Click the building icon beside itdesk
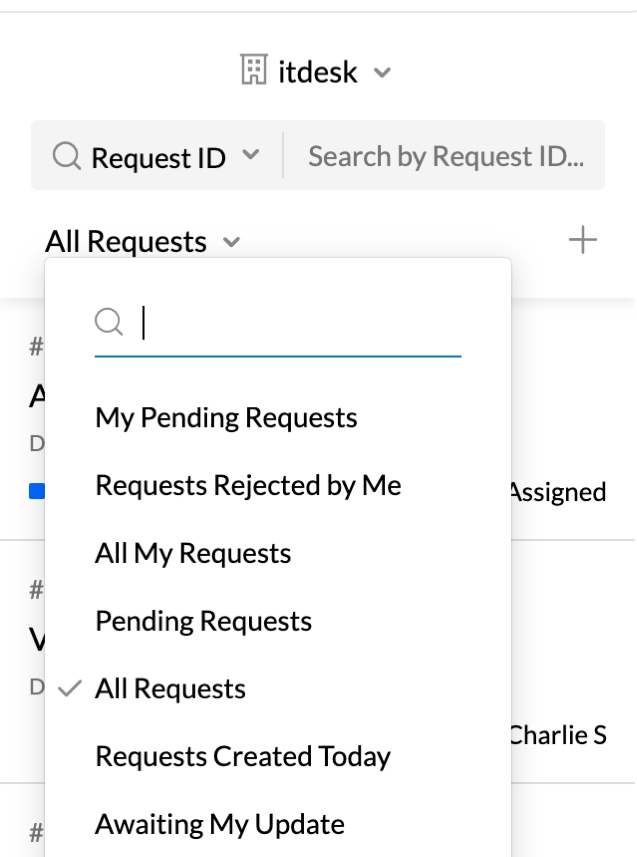Viewport: 637px width, 857px height. [x=254, y=69]
